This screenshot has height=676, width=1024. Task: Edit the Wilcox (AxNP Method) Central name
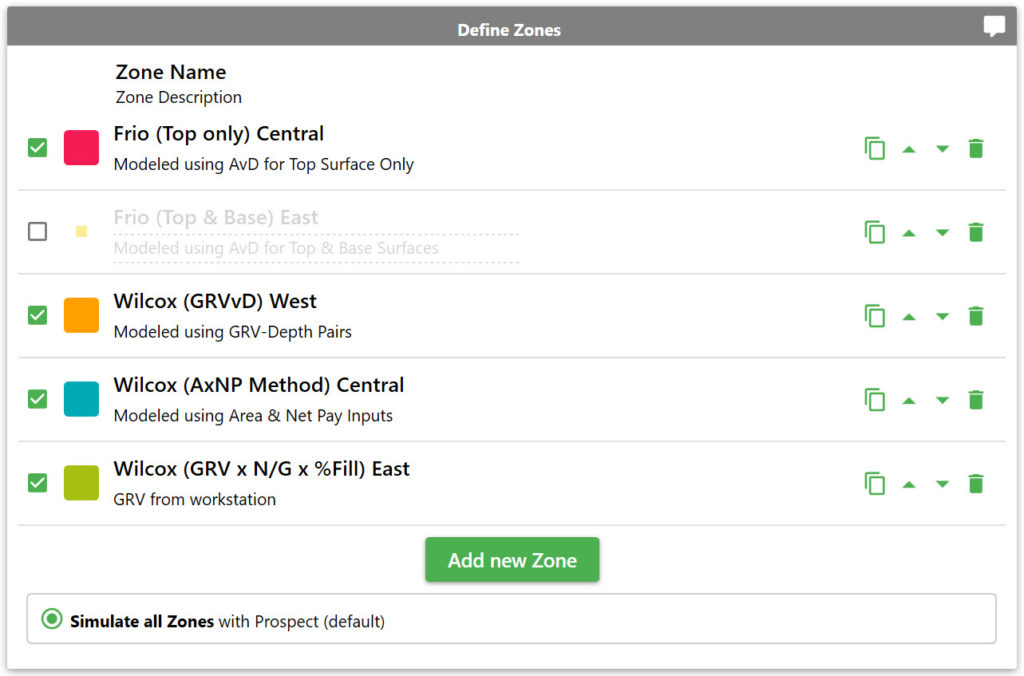point(259,385)
